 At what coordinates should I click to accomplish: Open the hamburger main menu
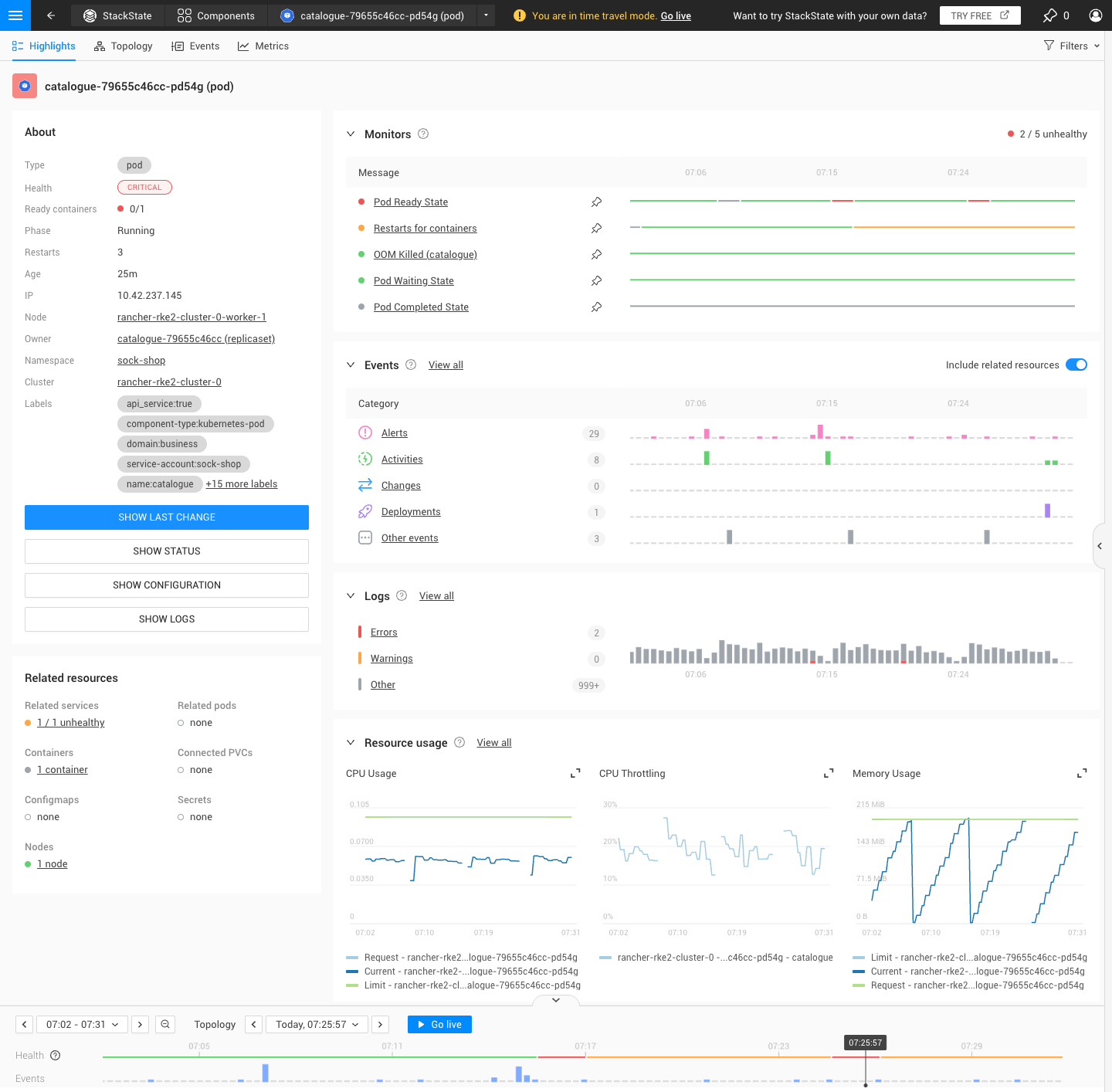(x=15, y=15)
